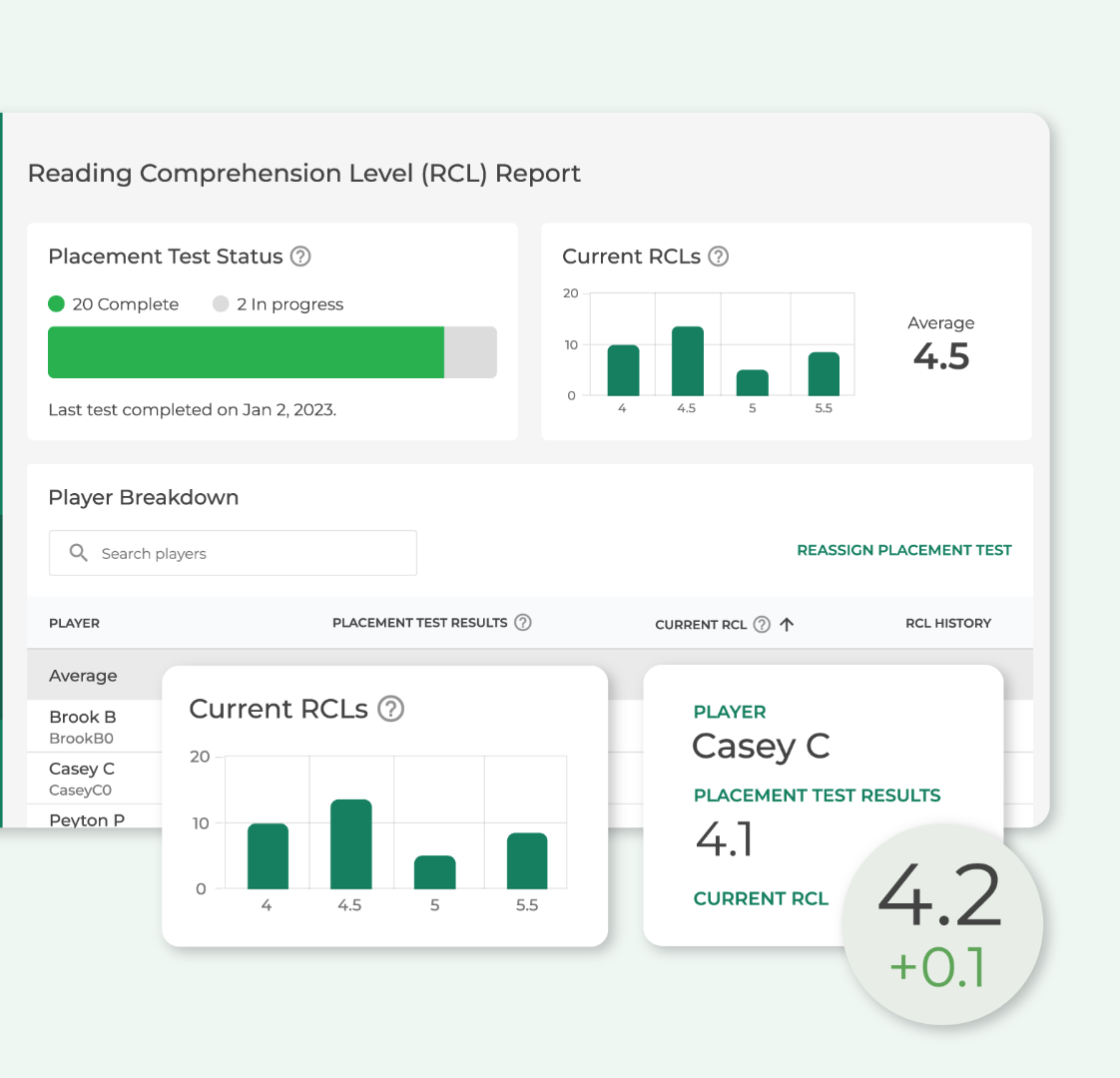1120x1078 pixels.
Task: Toggle sort arrow on Current RCL column
Action: coord(787,625)
